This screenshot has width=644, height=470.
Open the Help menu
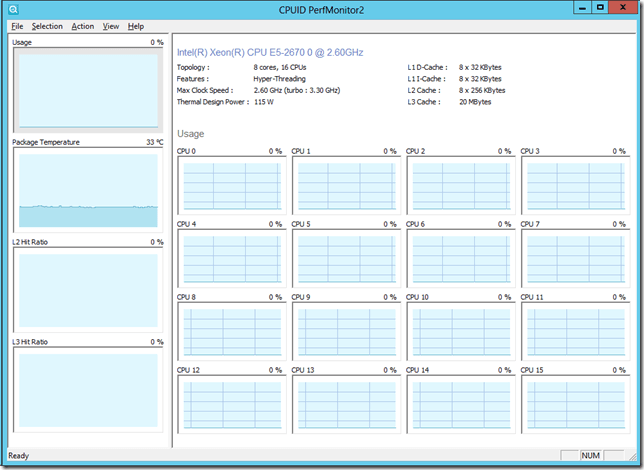click(136, 26)
